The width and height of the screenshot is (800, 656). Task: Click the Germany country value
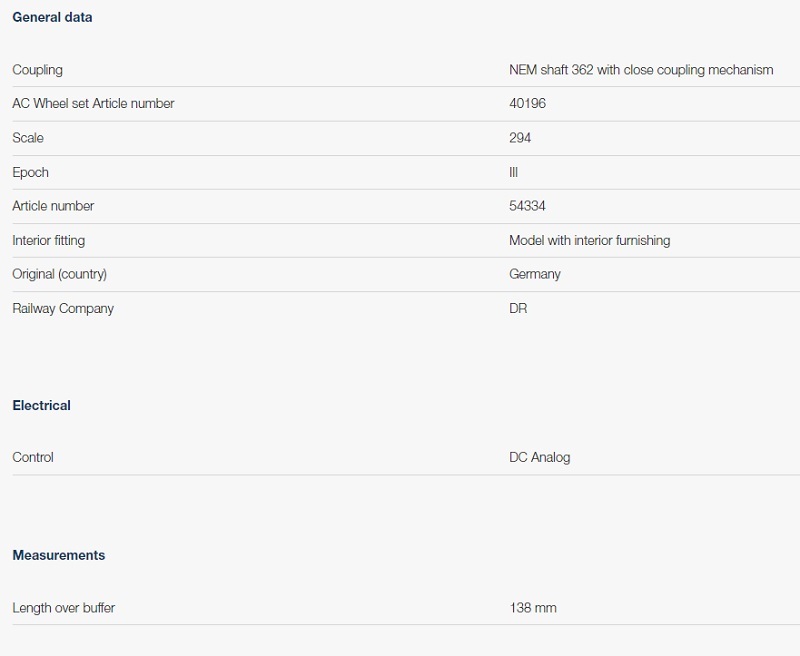(x=535, y=274)
